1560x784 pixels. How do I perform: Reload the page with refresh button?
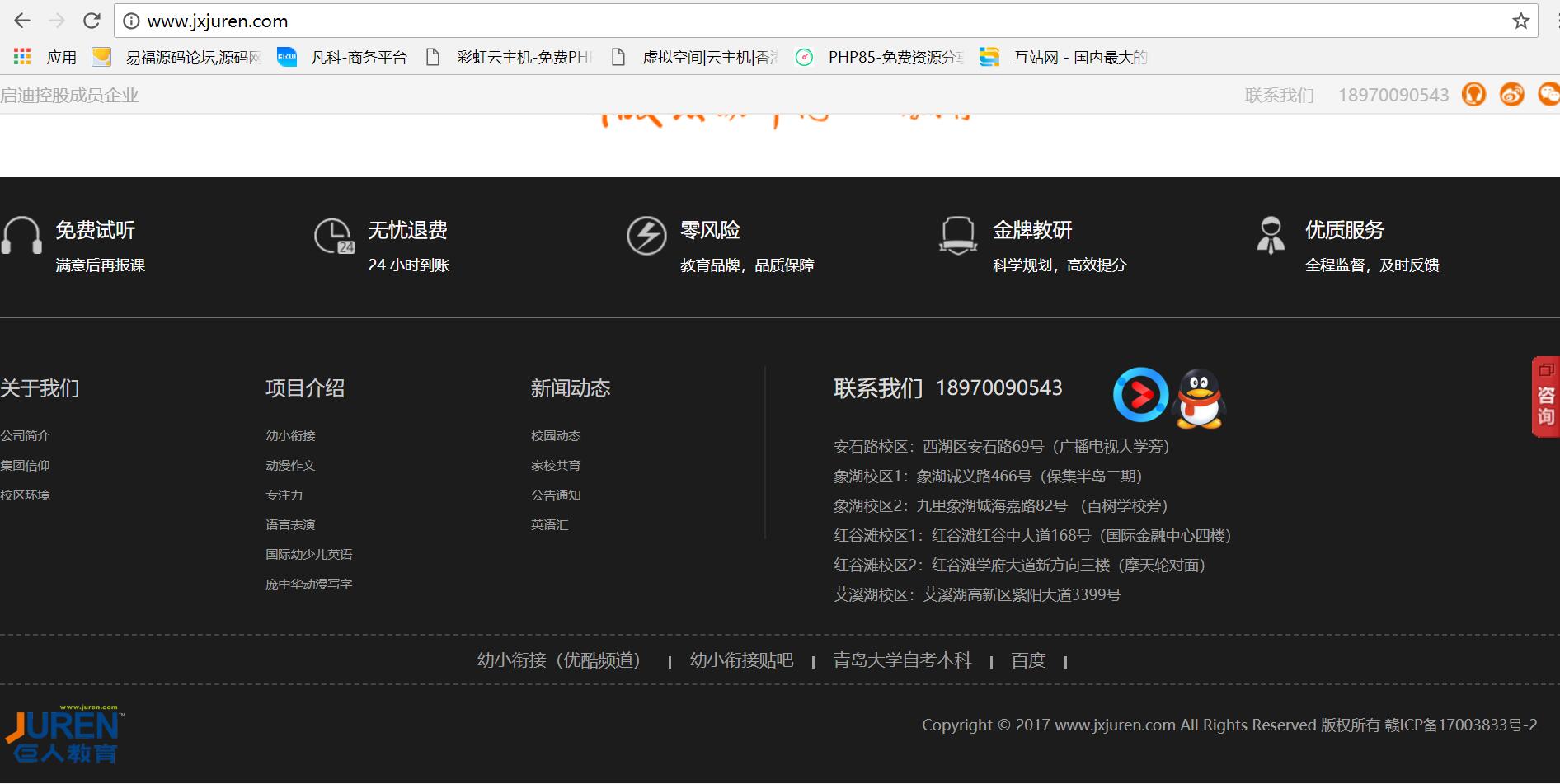91,21
